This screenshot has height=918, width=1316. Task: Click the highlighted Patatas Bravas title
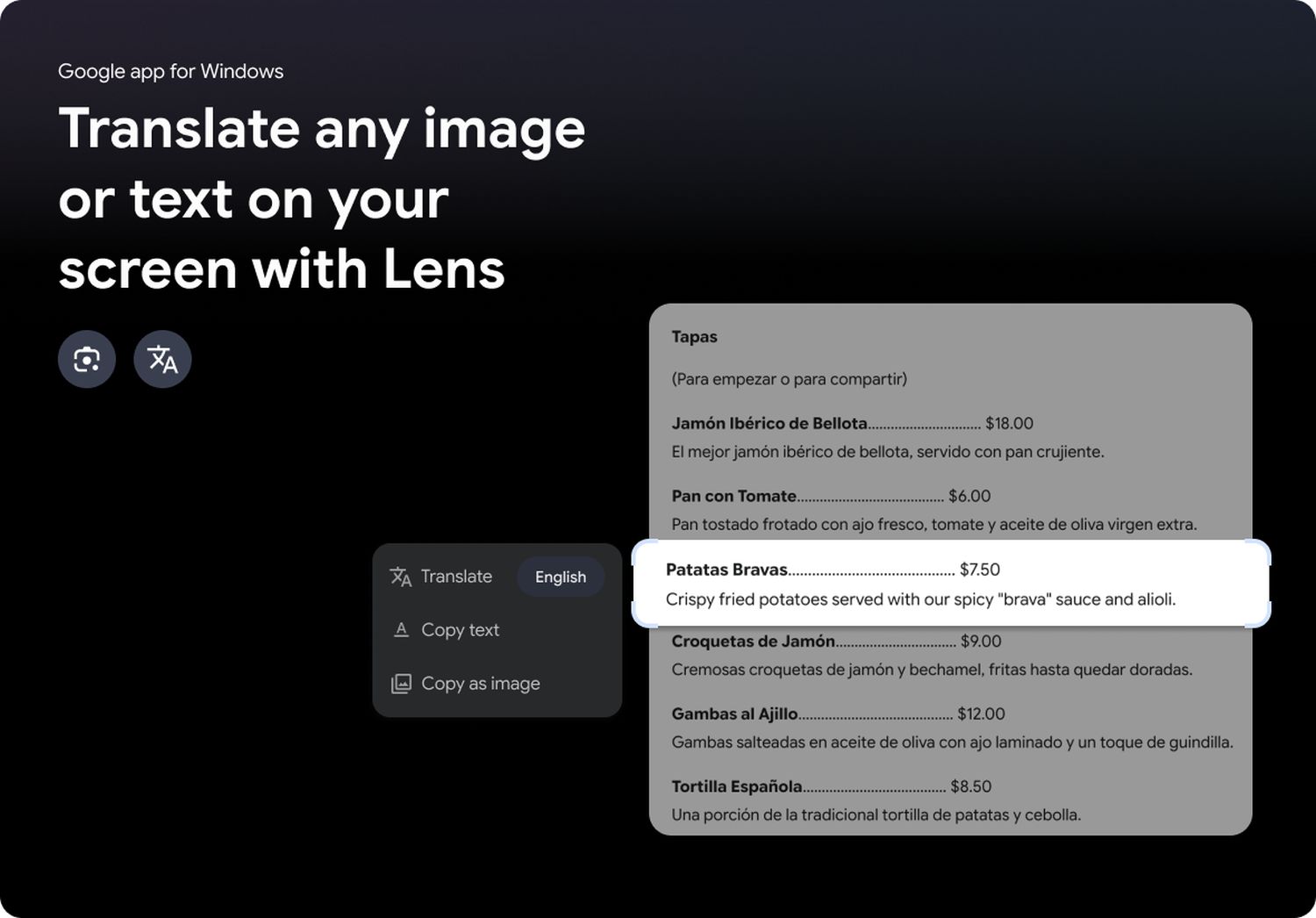[x=726, y=570]
